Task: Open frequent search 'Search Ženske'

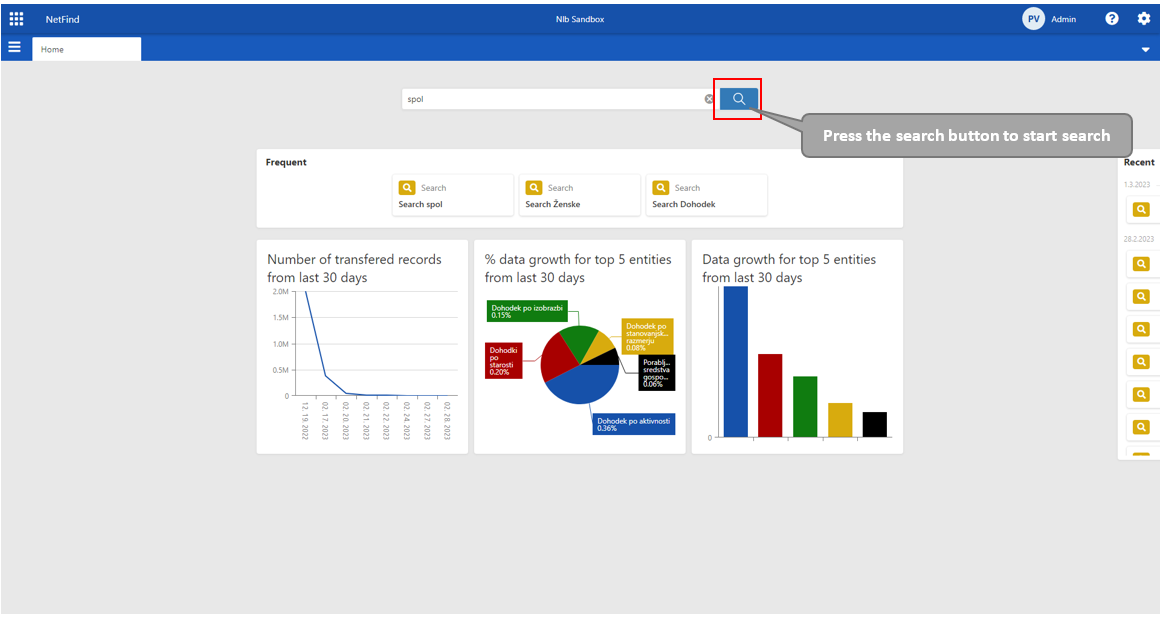Action: point(579,196)
